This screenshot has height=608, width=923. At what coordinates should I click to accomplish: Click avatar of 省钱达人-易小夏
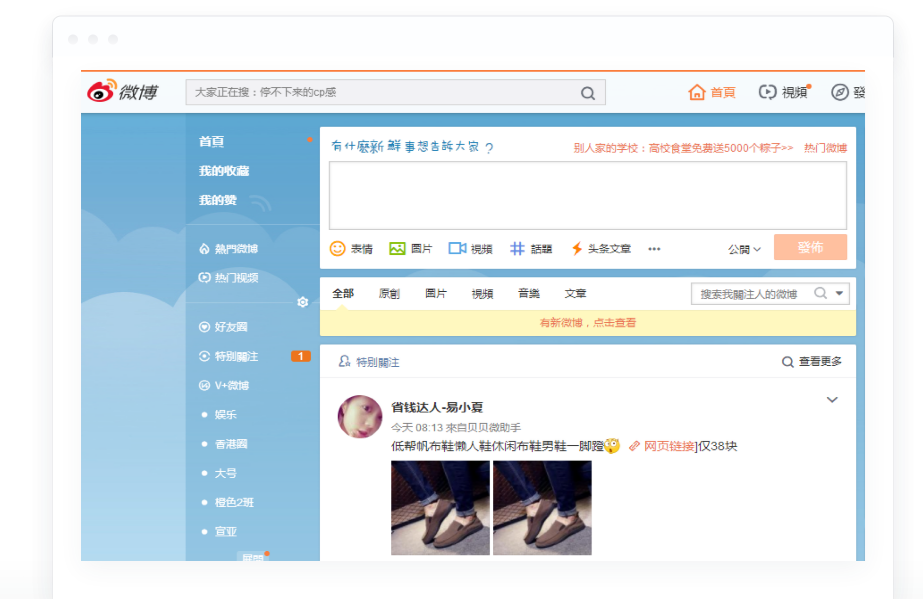click(360, 417)
